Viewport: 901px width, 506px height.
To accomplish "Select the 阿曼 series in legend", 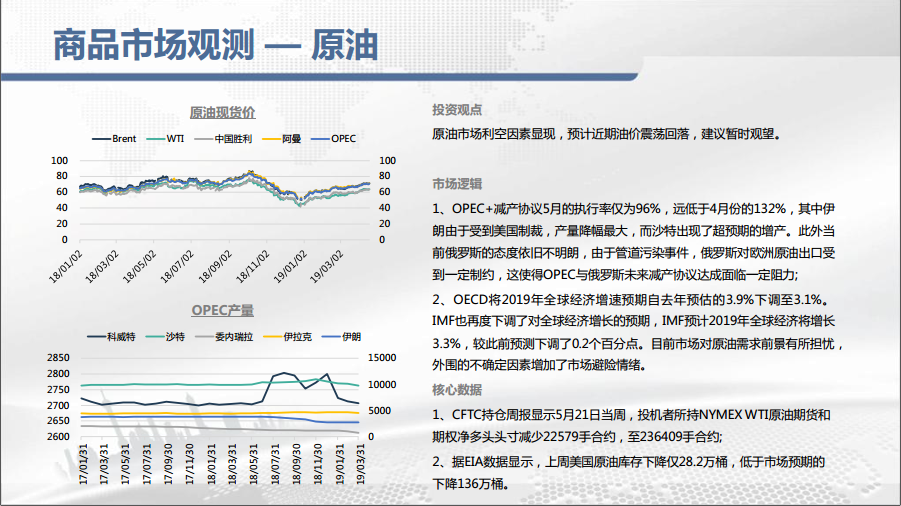I will pos(283,139).
